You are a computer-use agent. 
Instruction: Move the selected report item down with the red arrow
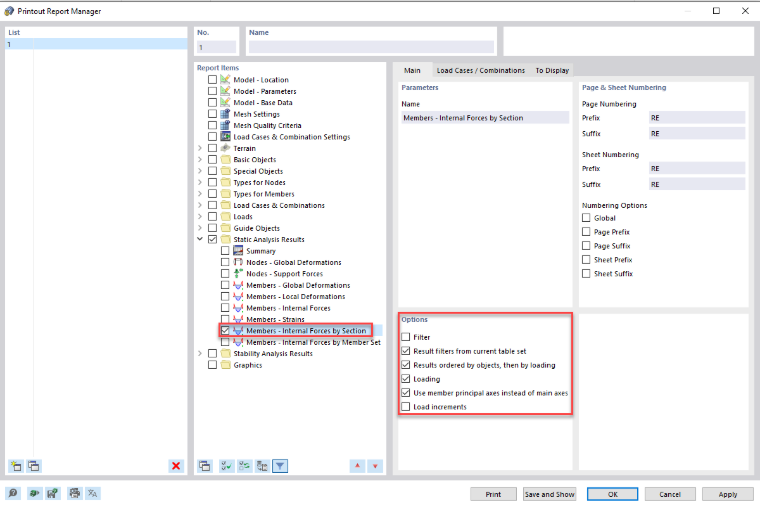click(375, 466)
